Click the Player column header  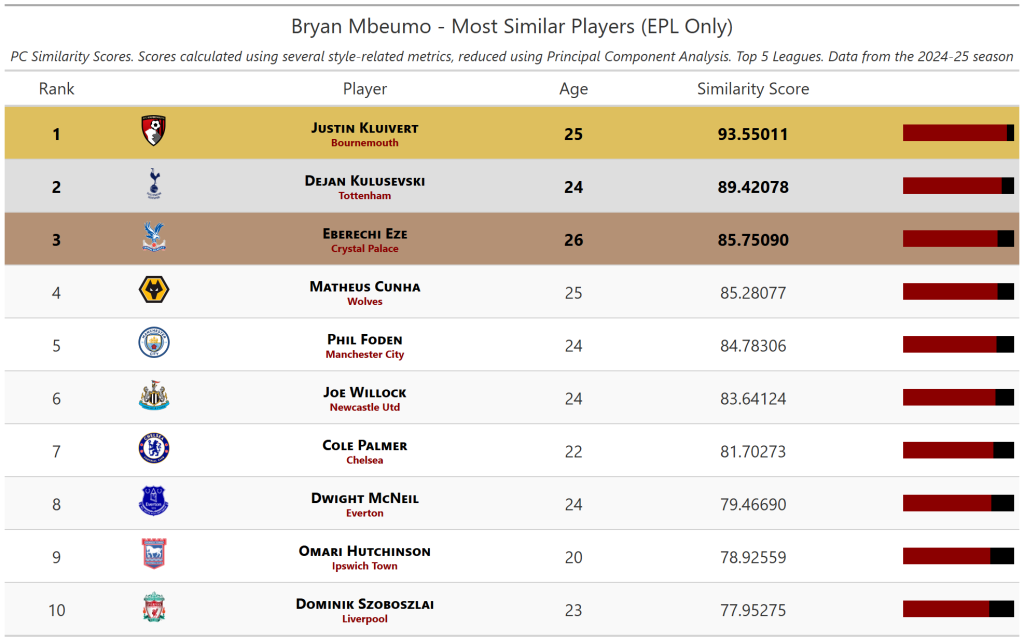[x=365, y=89]
